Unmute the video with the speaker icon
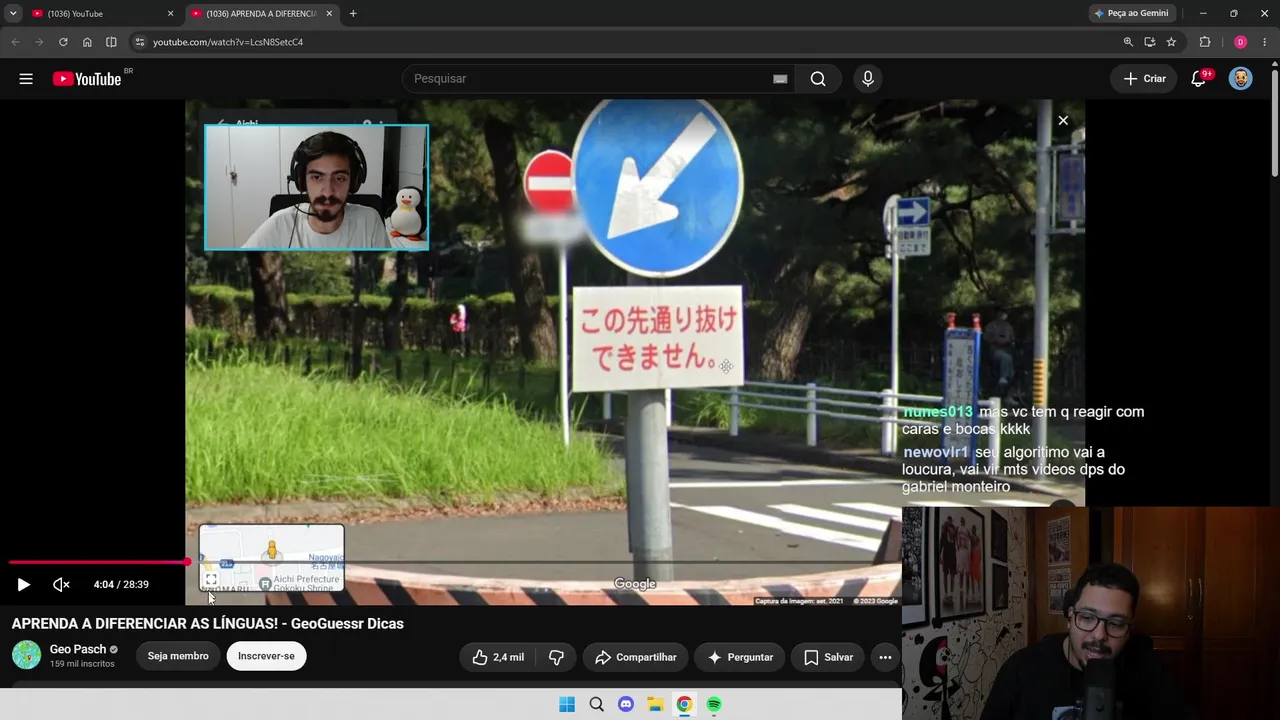This screenshot has width=1280, height=720. 61,585
